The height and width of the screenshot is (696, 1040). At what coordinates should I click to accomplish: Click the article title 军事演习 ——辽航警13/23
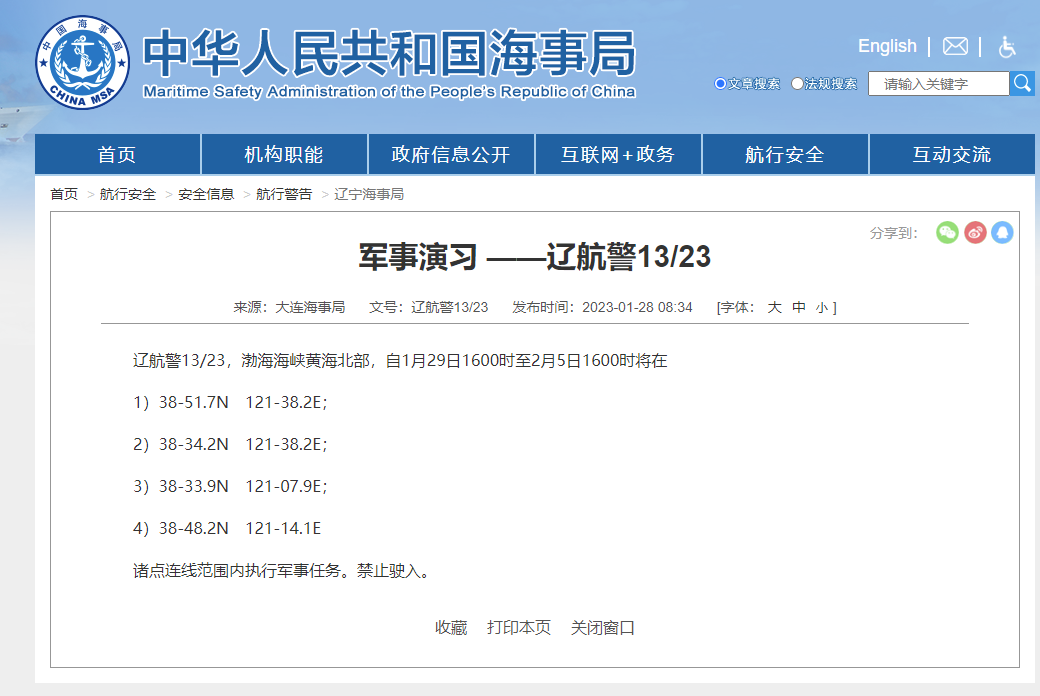pos(535,257)
